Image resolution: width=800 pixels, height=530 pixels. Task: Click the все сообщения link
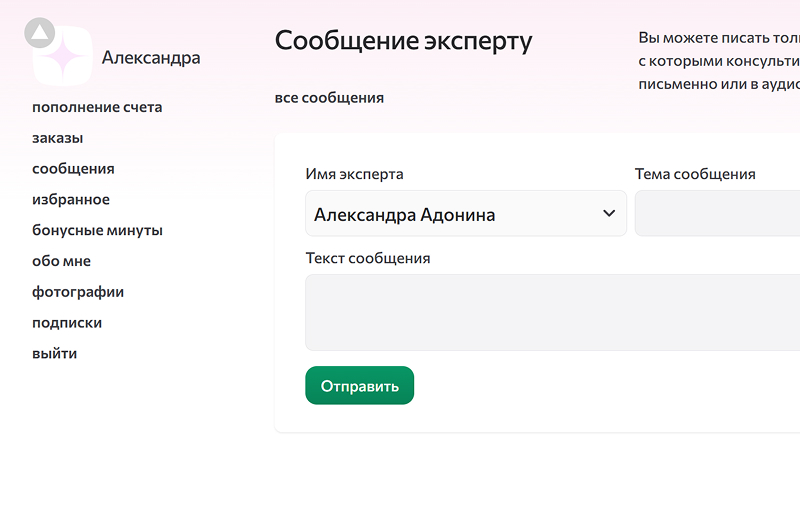click(329, 98)
